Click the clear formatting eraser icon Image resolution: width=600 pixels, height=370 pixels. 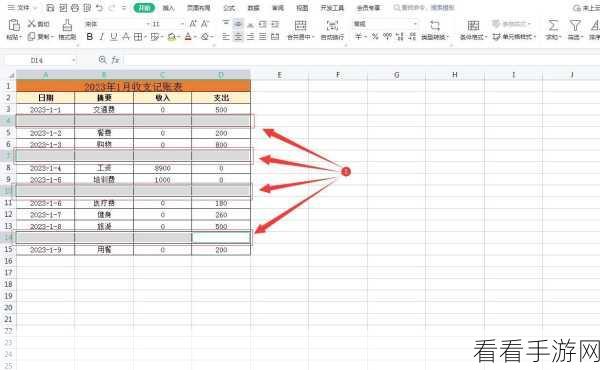[205, 37]
